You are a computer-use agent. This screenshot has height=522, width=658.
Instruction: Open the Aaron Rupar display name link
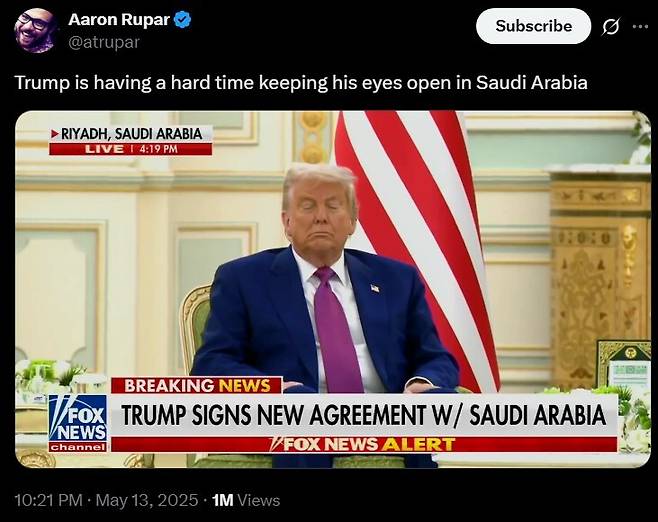click(x=119, y=19)
